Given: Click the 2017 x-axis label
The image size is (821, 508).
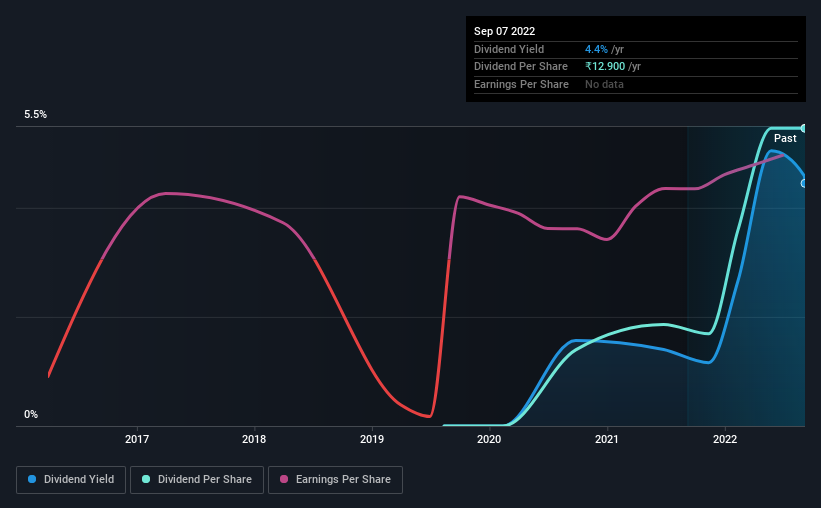Looking at the screenshot, I should coord(137,439).
